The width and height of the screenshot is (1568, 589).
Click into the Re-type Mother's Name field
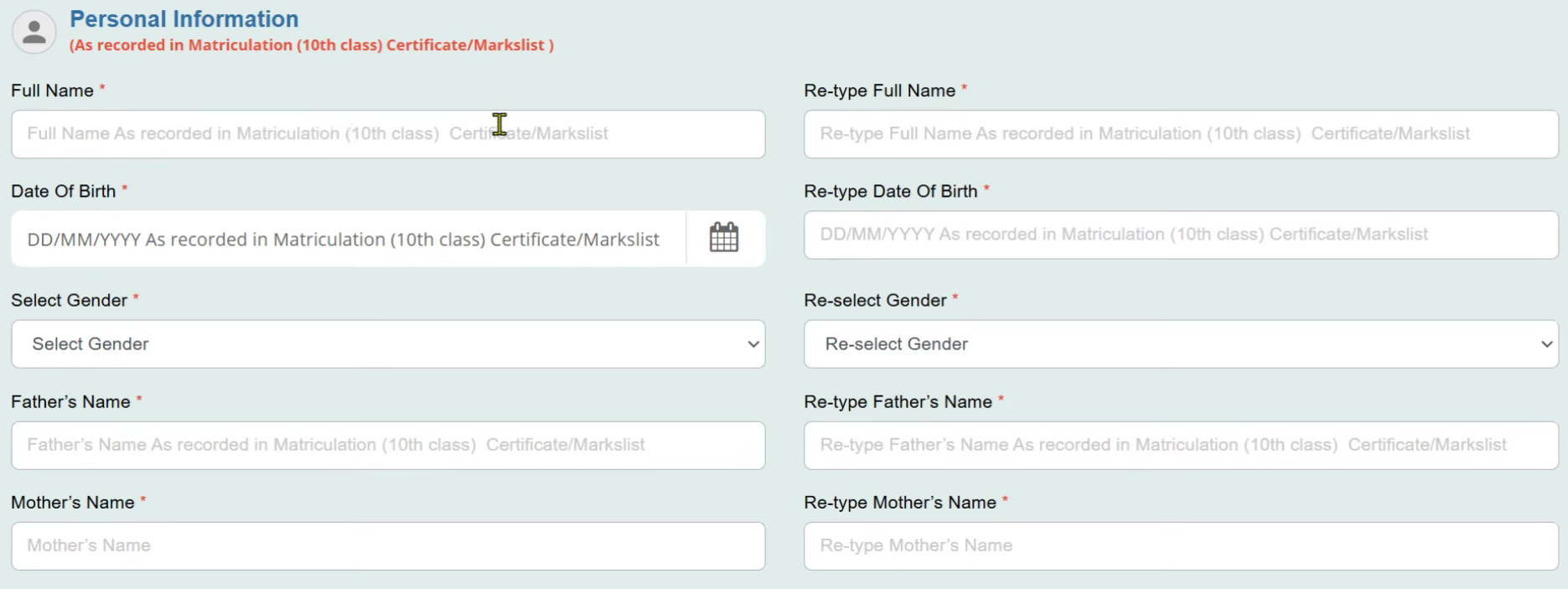(x=1180, y=545)
